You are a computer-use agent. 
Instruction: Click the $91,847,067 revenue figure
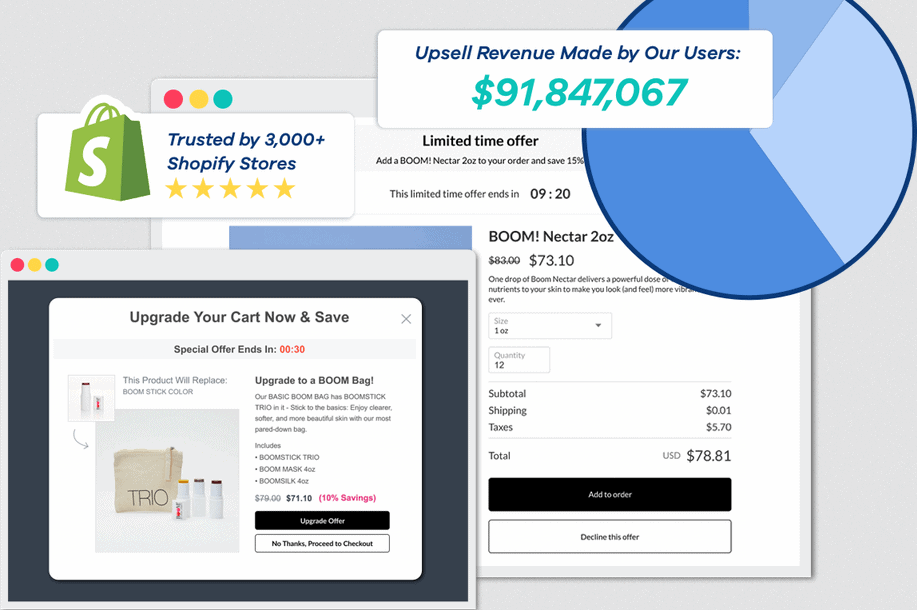(x=579, y=92)
